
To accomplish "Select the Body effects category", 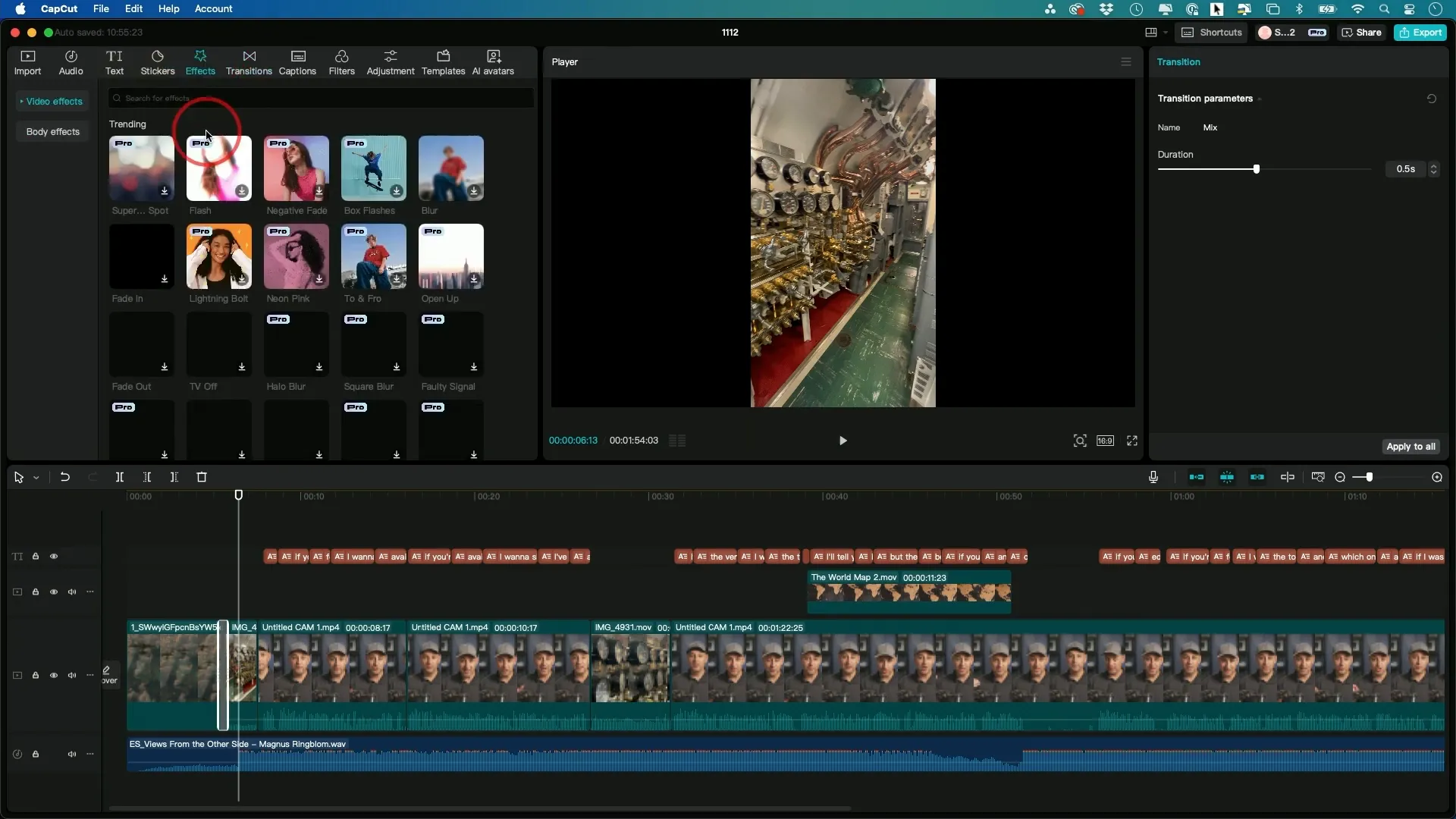I will (52, 132).
